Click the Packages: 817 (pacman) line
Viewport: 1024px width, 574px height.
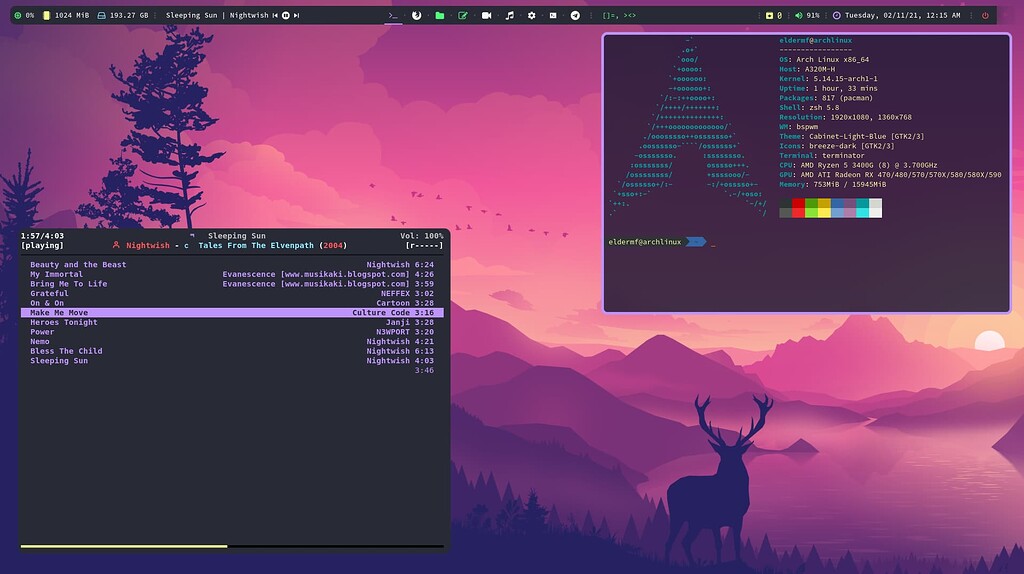tap(825, 98)
